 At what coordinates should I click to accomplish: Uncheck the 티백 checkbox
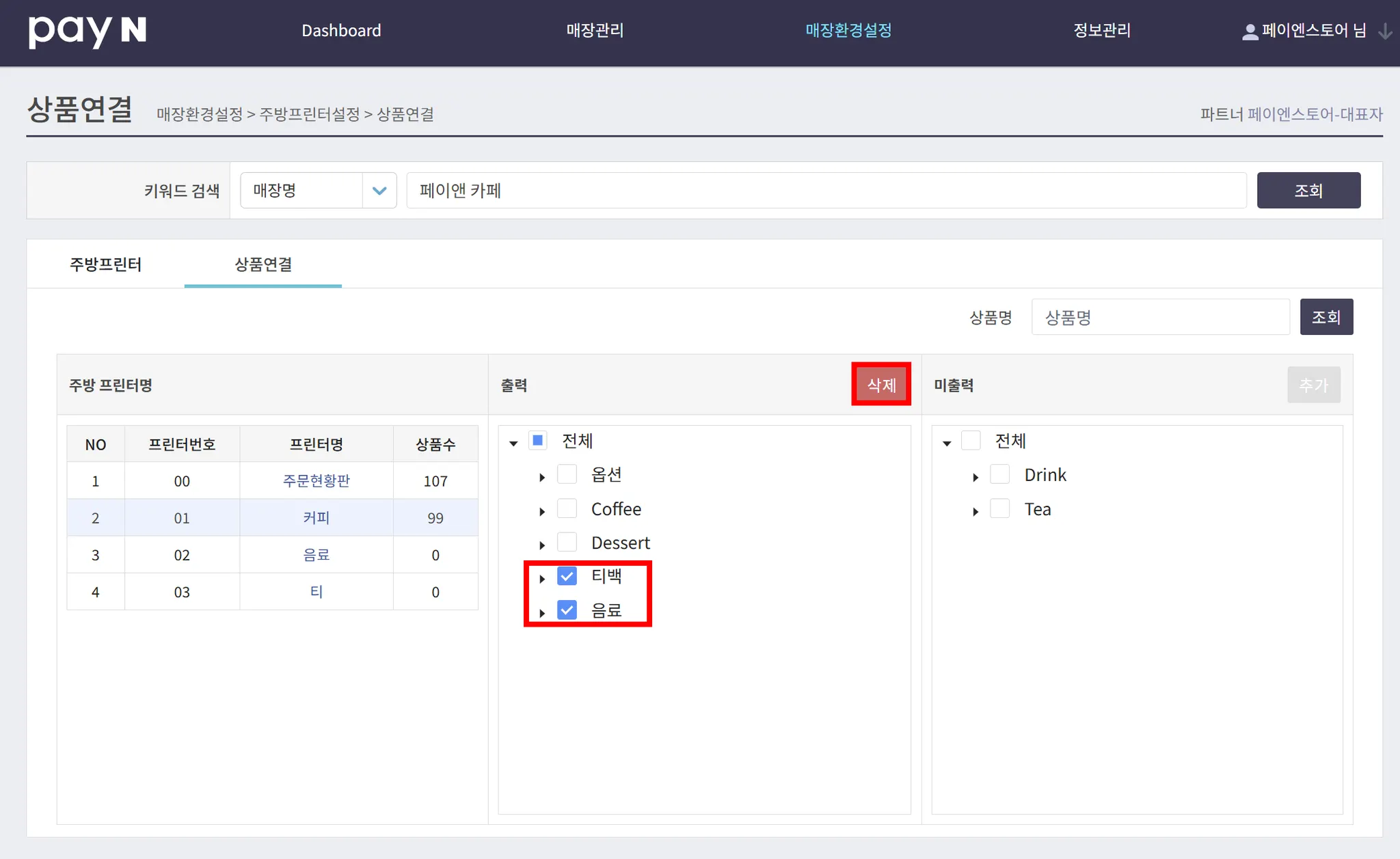pyautogui.click(x=567, y=576)
